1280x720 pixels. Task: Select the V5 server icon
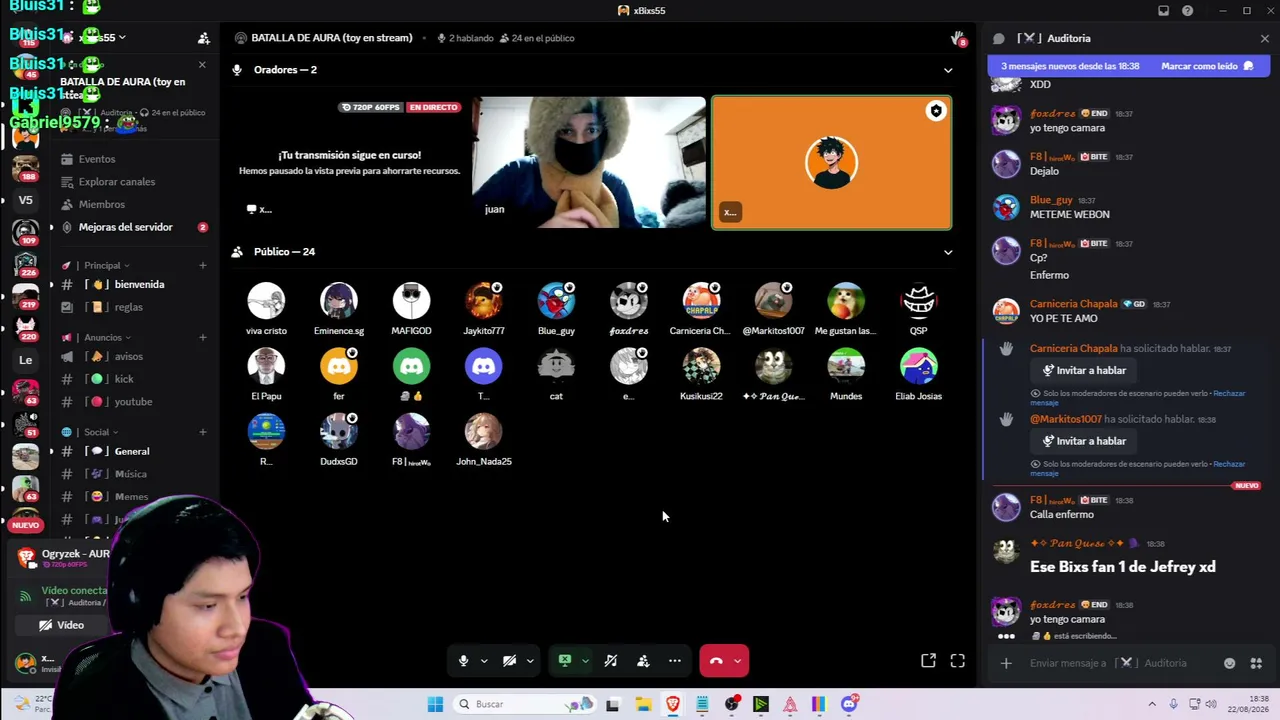(x=25, y=200)
